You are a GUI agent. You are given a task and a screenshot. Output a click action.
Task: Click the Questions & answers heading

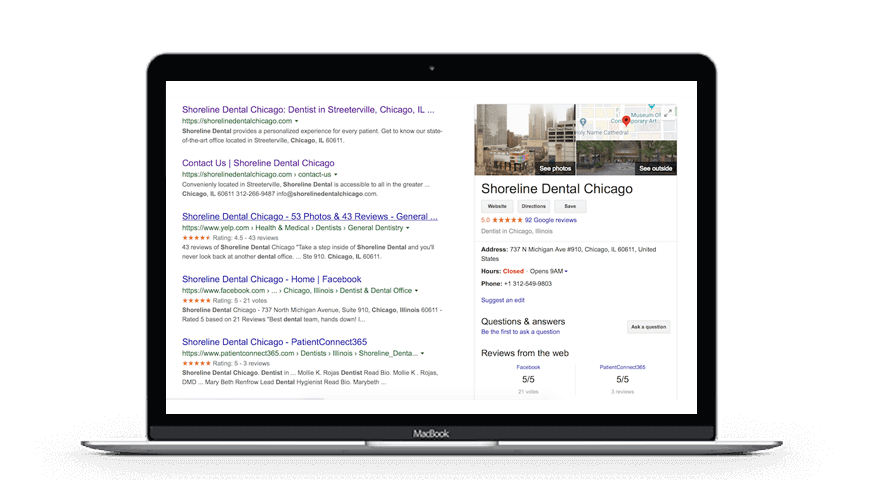[x=523, y=321]
